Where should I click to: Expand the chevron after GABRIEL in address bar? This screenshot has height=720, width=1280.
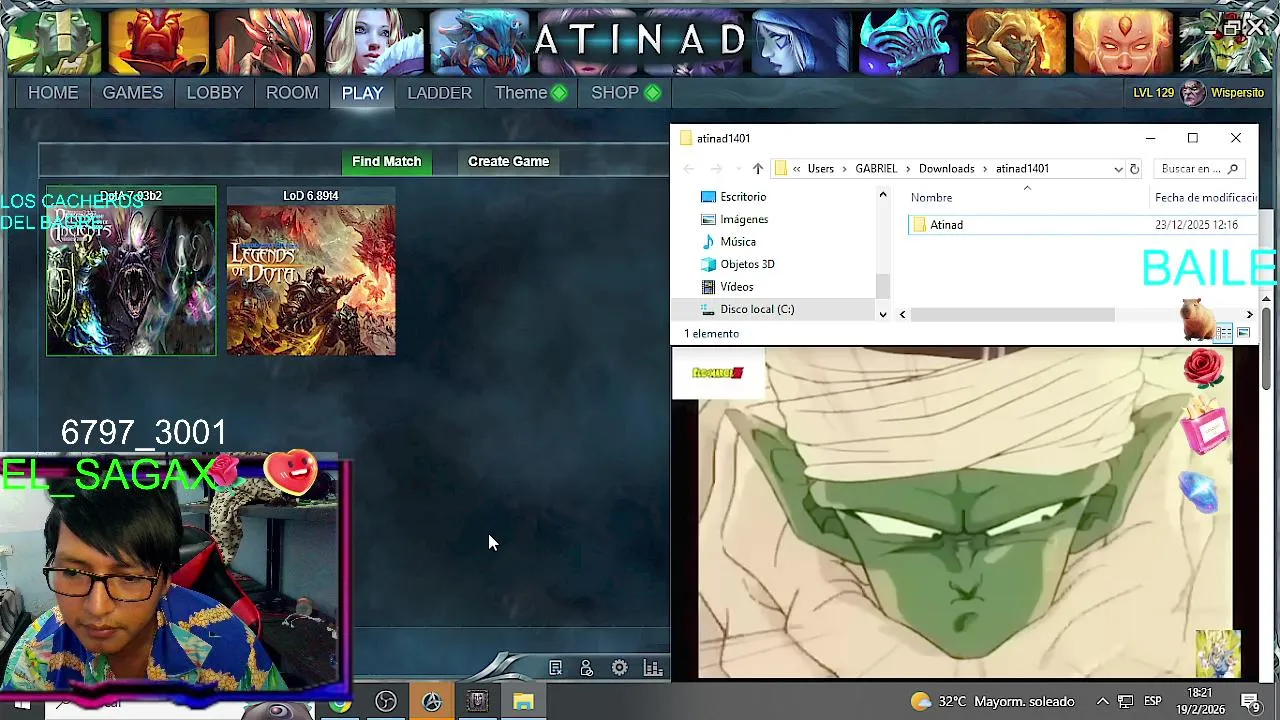pyautogui.click(x=908, y=169)
